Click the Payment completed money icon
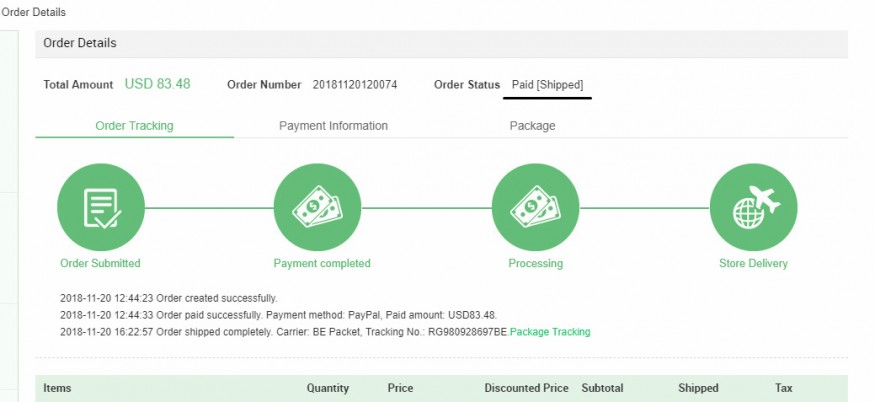Screen dimensions: 875x402 tap(318, 208)
